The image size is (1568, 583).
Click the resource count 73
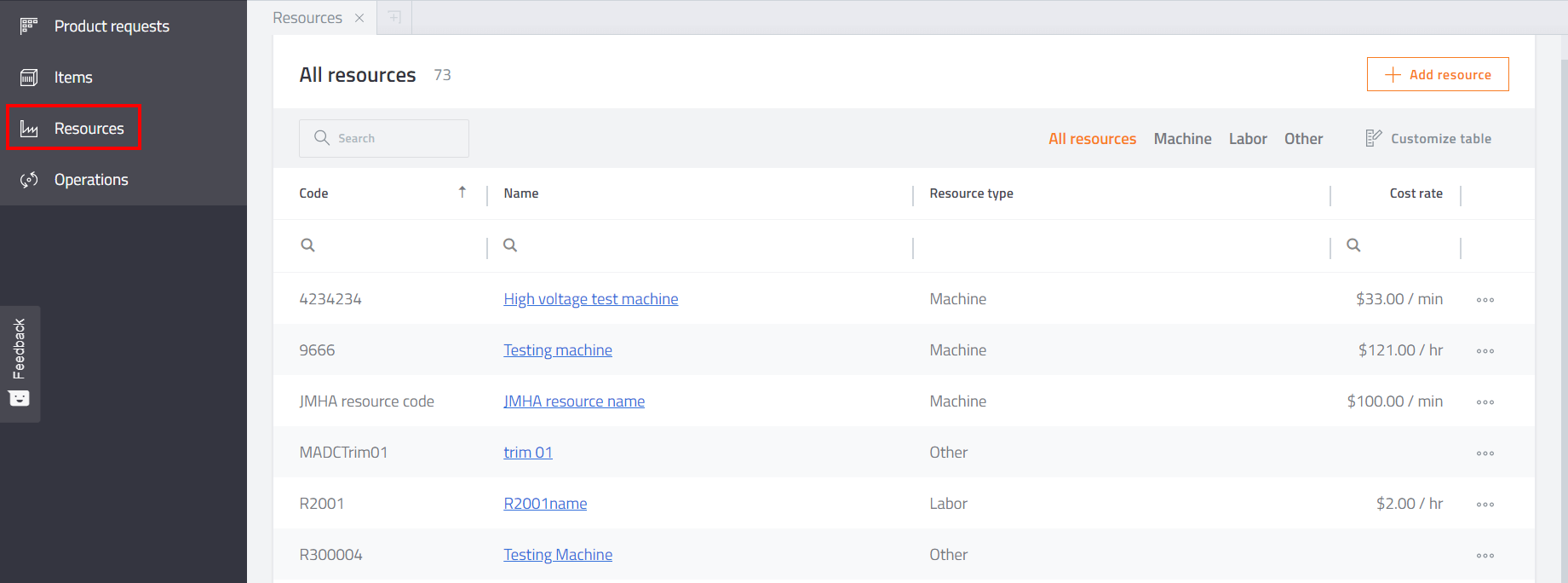coord(442,75)
